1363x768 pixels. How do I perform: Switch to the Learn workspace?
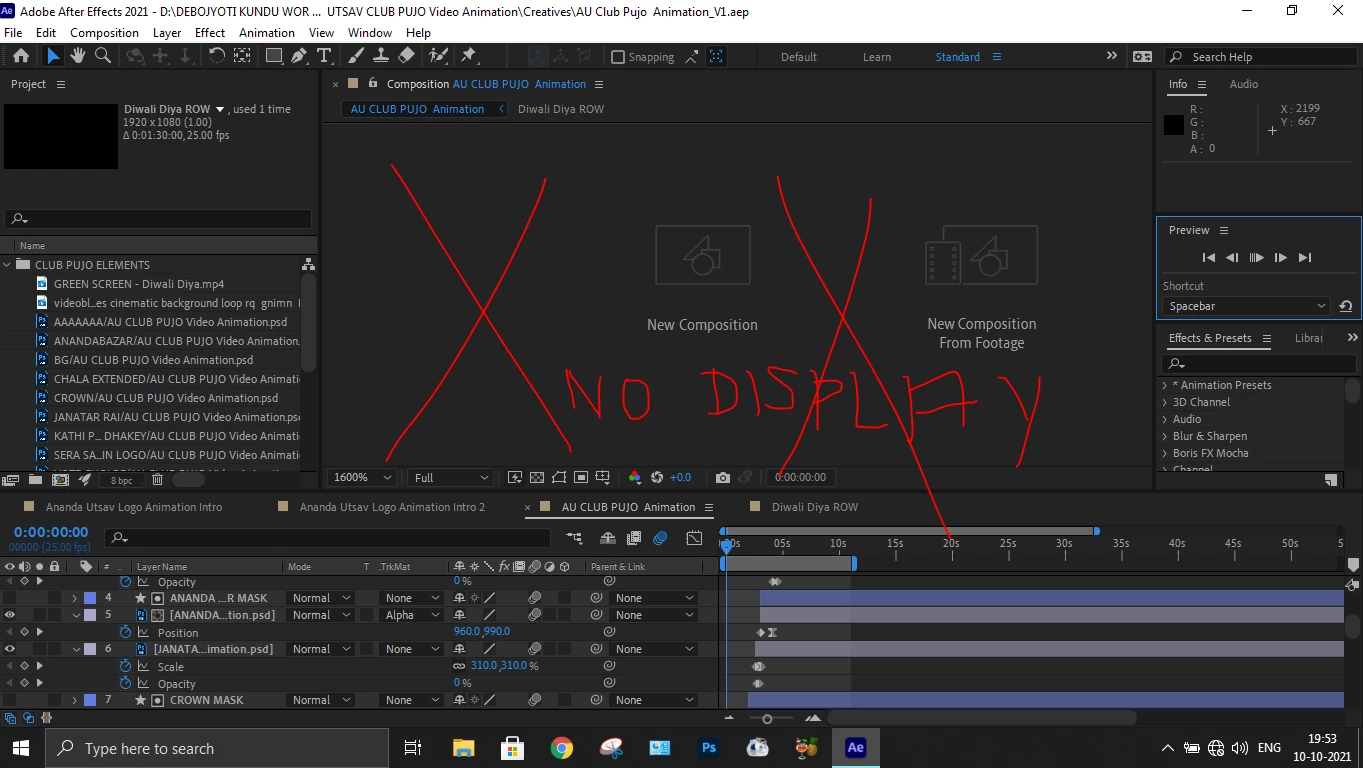coord(877,57)
